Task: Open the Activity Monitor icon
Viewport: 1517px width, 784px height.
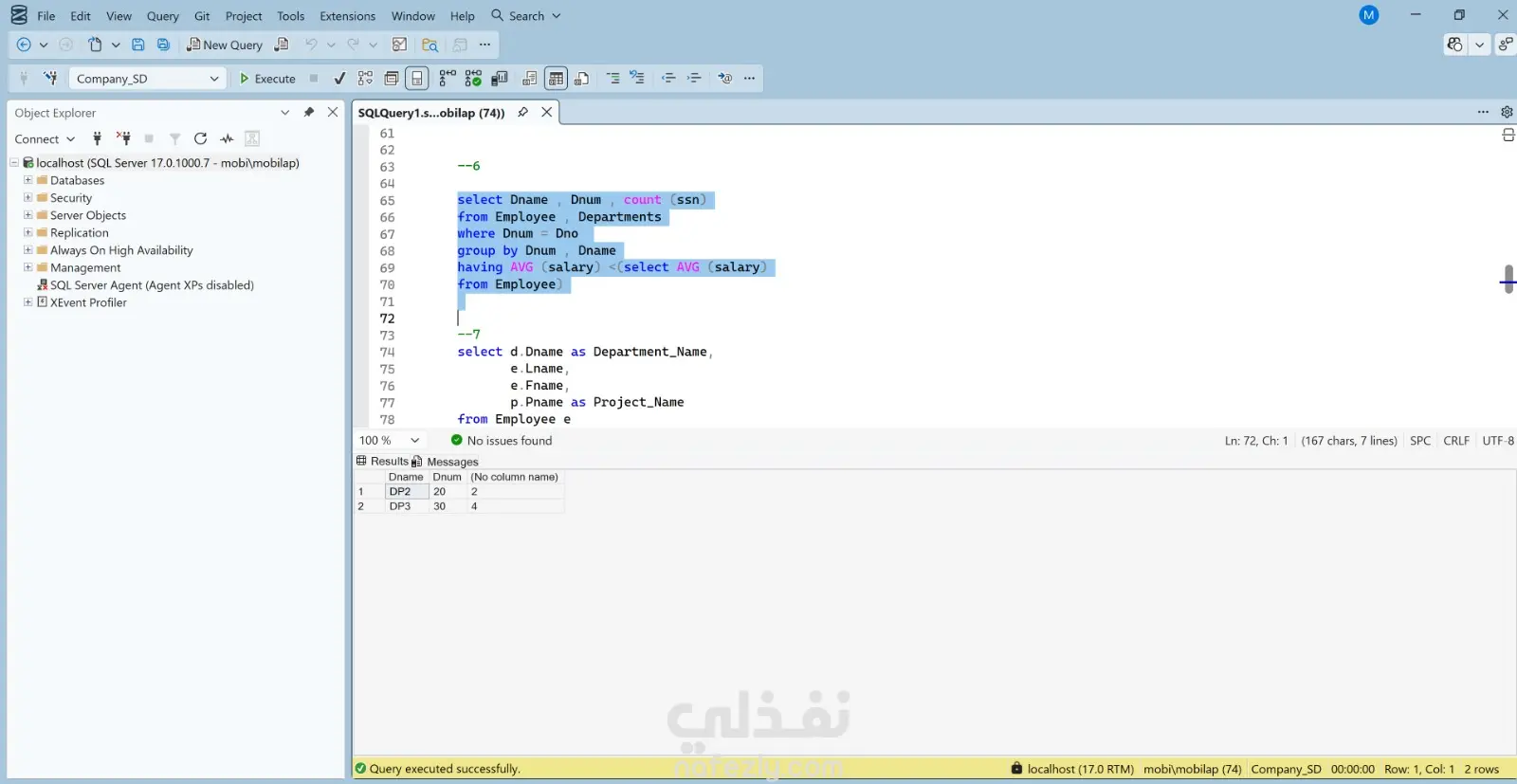Action: coord(399,45)
